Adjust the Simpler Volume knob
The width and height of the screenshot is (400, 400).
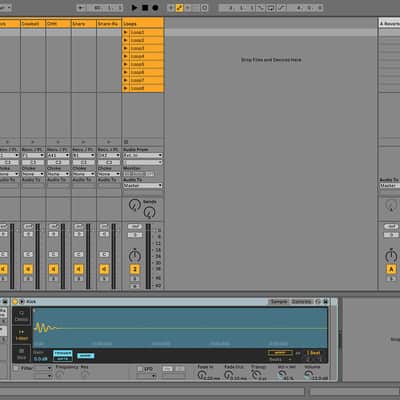click(x=309, y=375)
